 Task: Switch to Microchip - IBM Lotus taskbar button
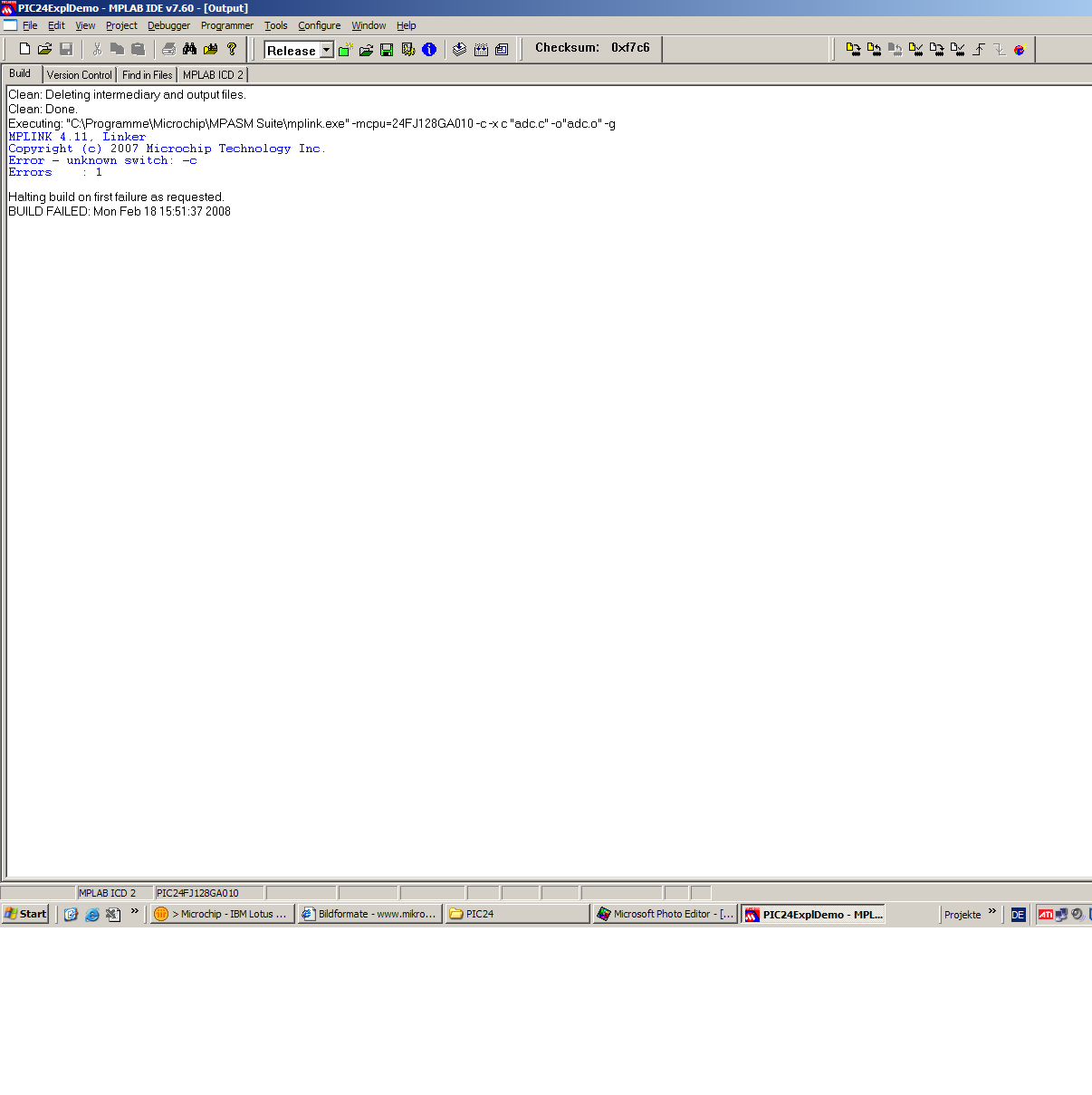tap(223, 914)
